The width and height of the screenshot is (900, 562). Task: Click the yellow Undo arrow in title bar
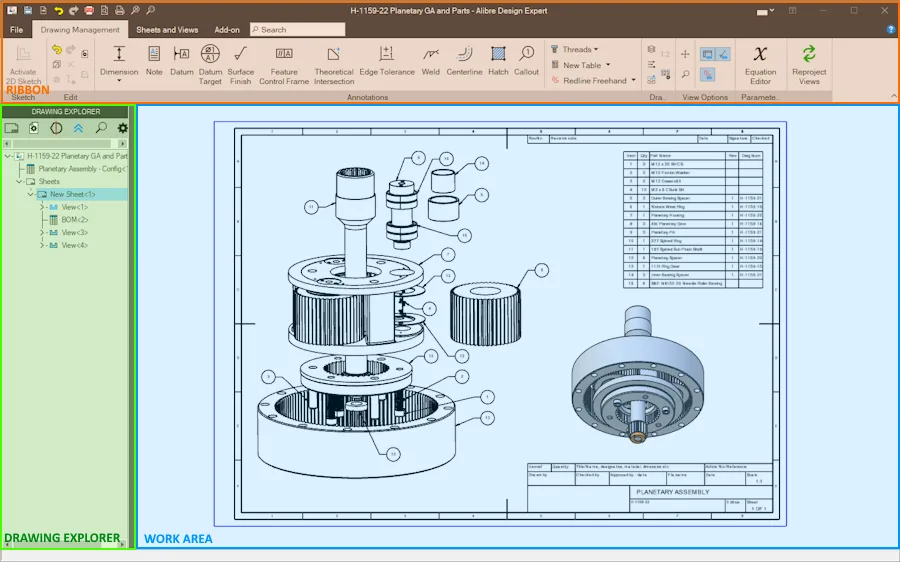tap(59, 10)
